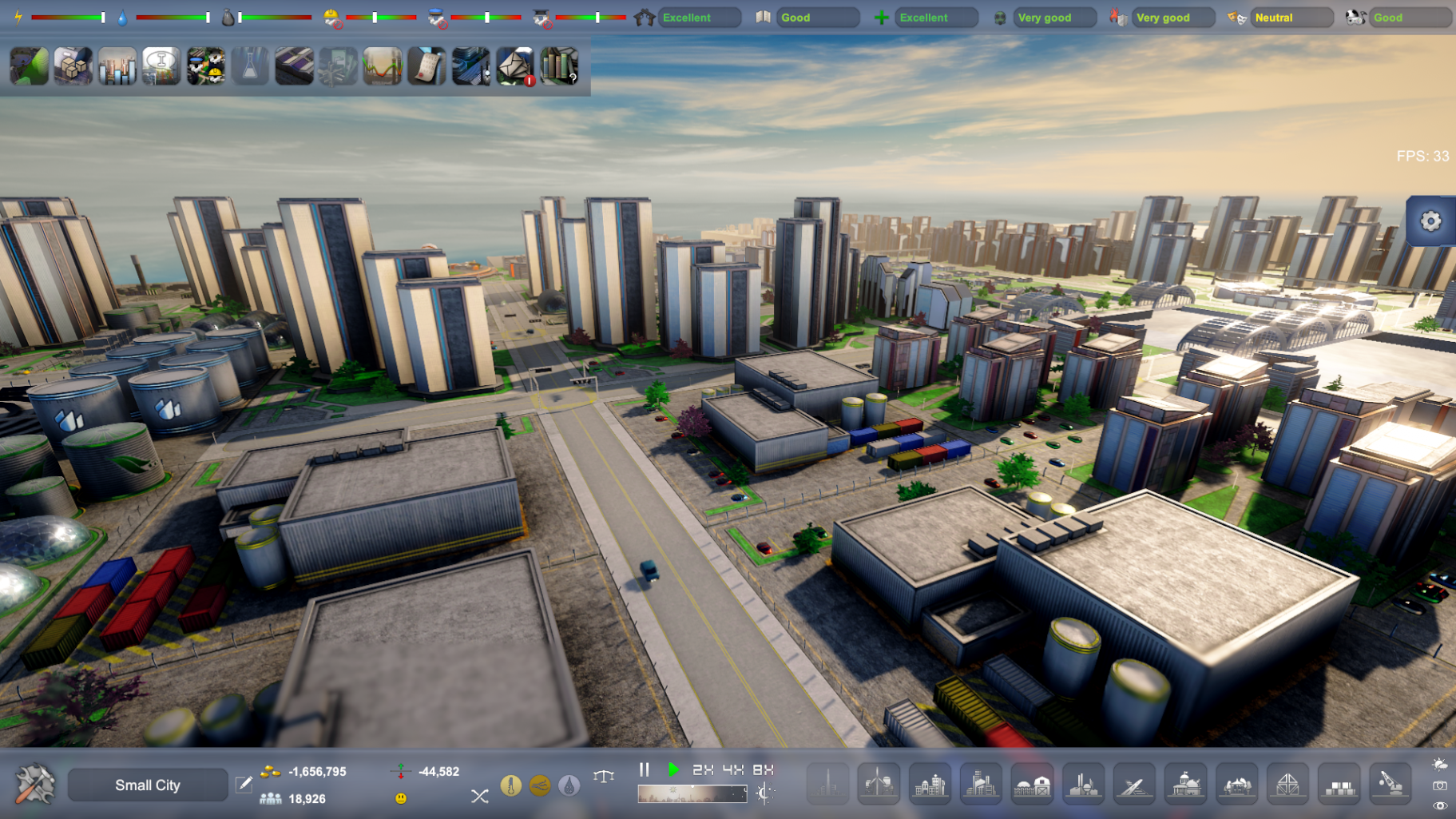Screen dimensions: 1456x819
Task: Open the parks gazebo build category
Action: coord(1236,784)
